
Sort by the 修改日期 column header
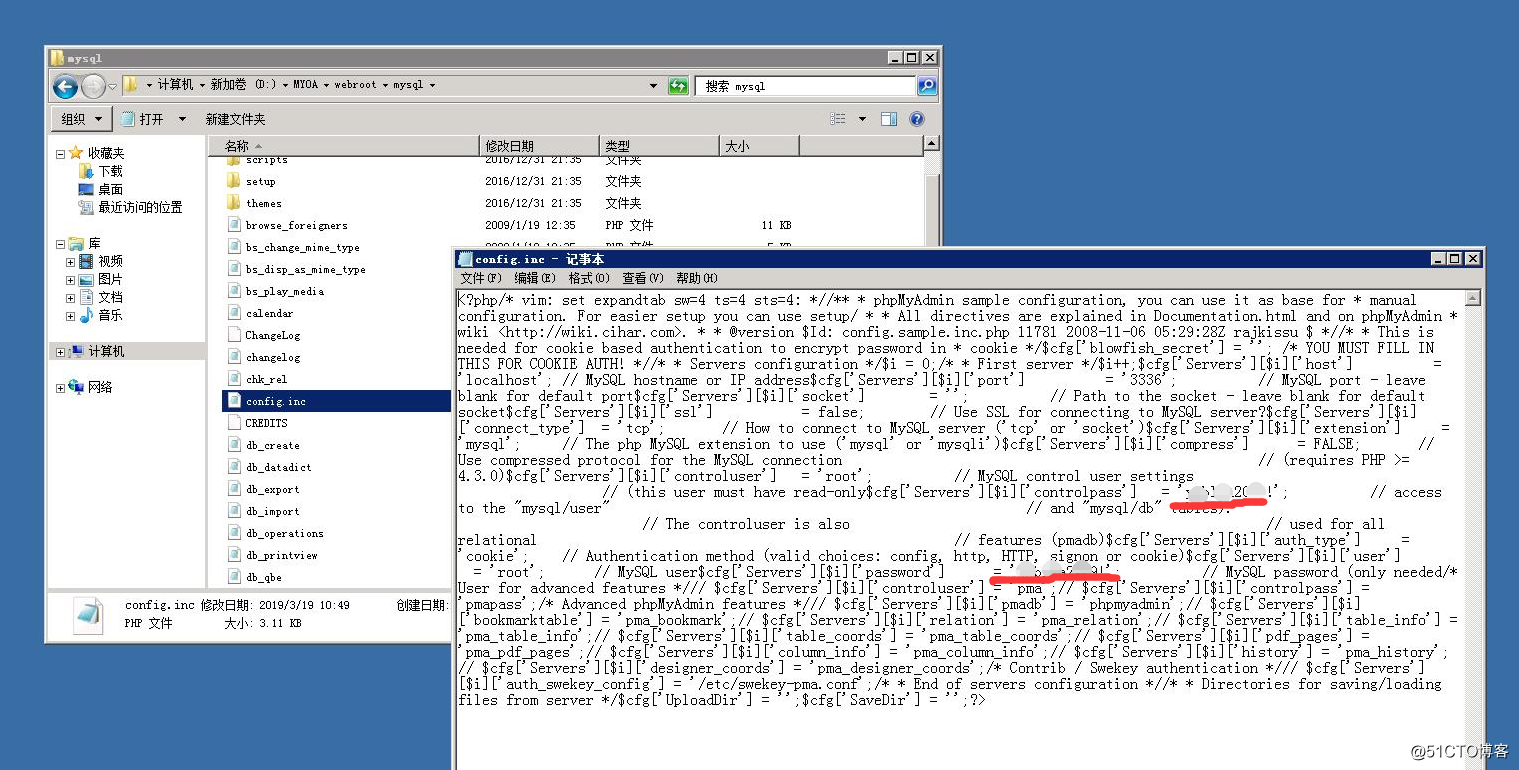540,146
